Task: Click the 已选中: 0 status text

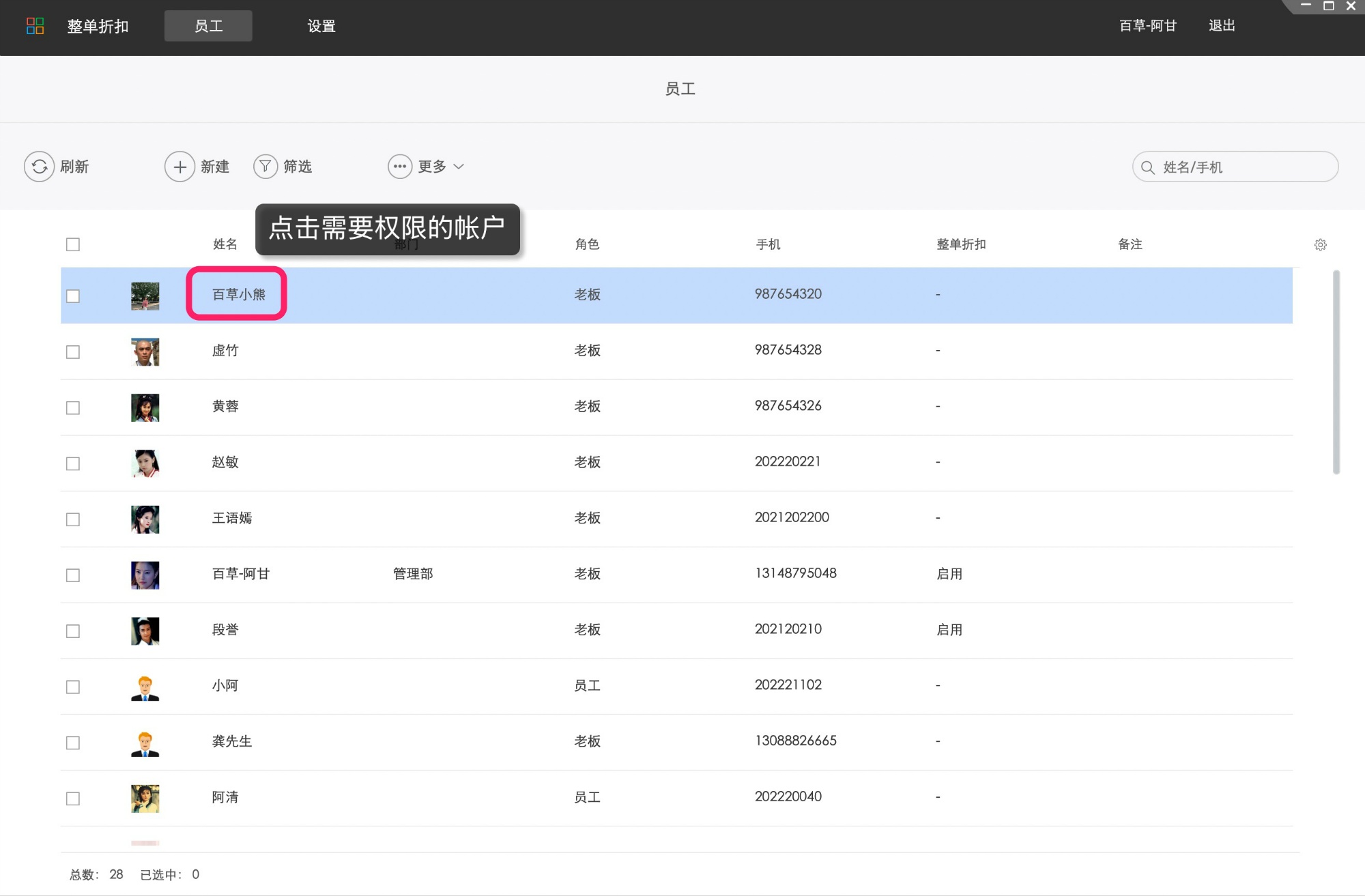Action: click(x=170, y=874)
